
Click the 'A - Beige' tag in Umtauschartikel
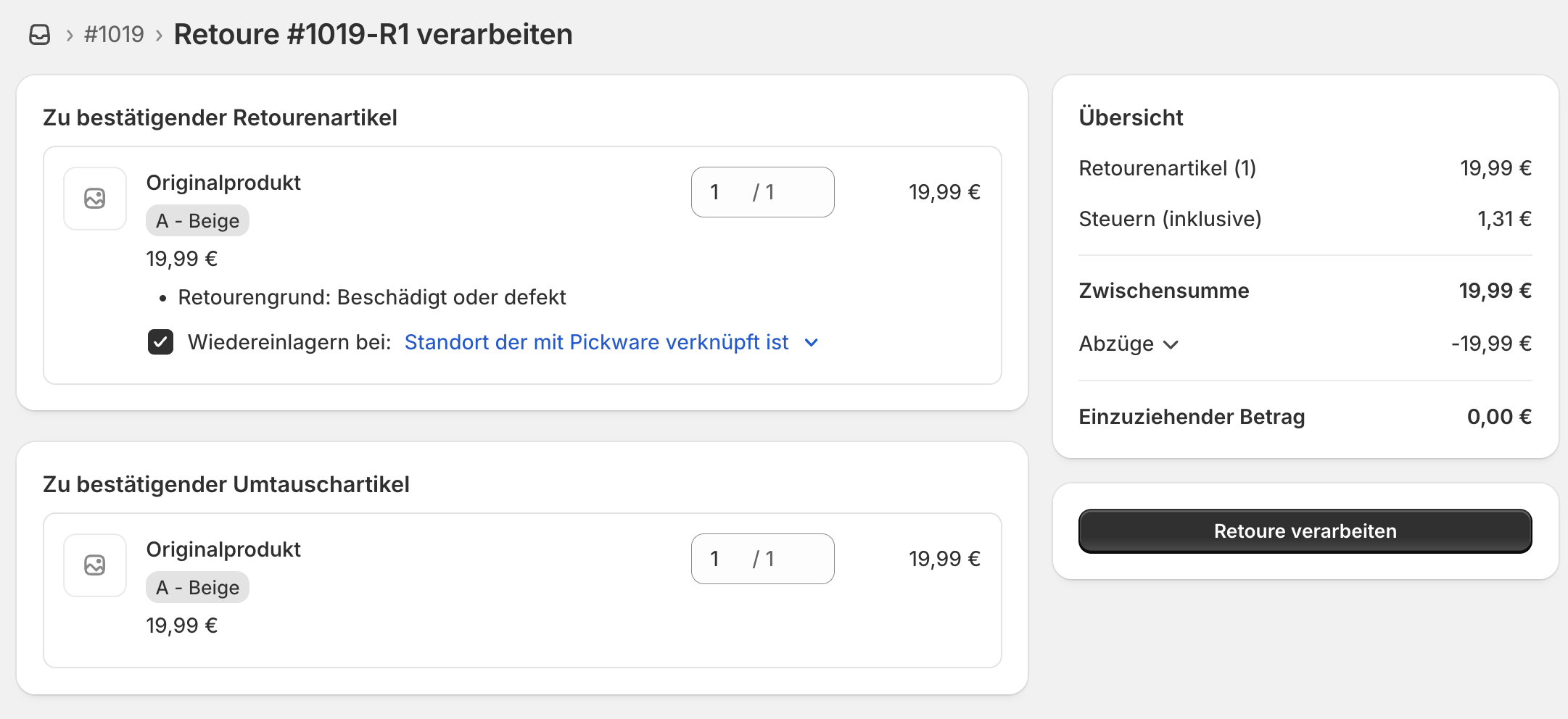(x=197, y=588)
